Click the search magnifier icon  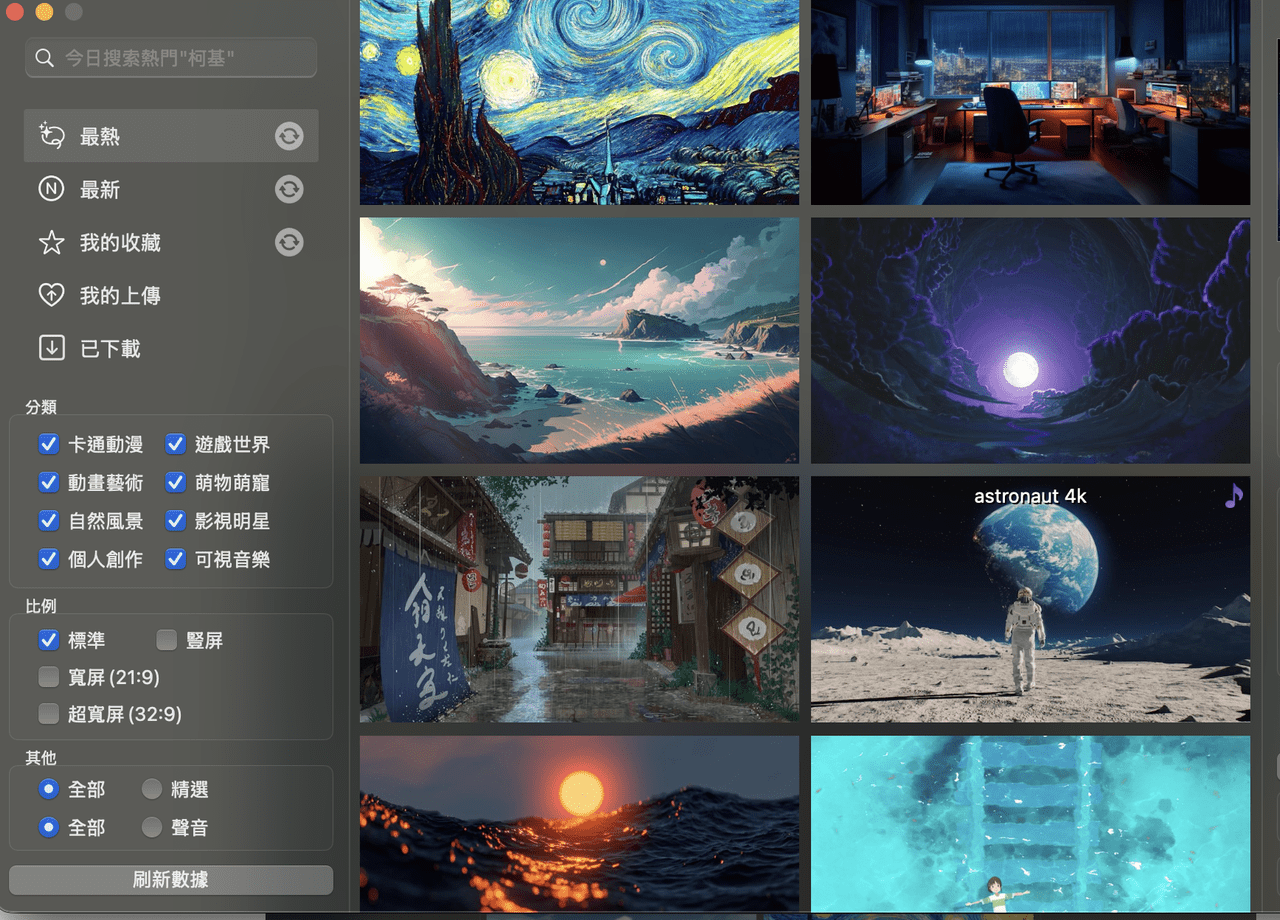coord(44,58)
